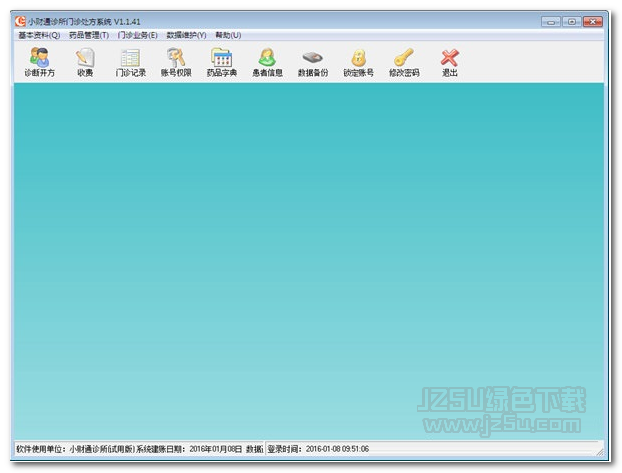The image size is (622, 473).
Task: Open the 药品字典 drug dictionary
Action: [221, 62]
